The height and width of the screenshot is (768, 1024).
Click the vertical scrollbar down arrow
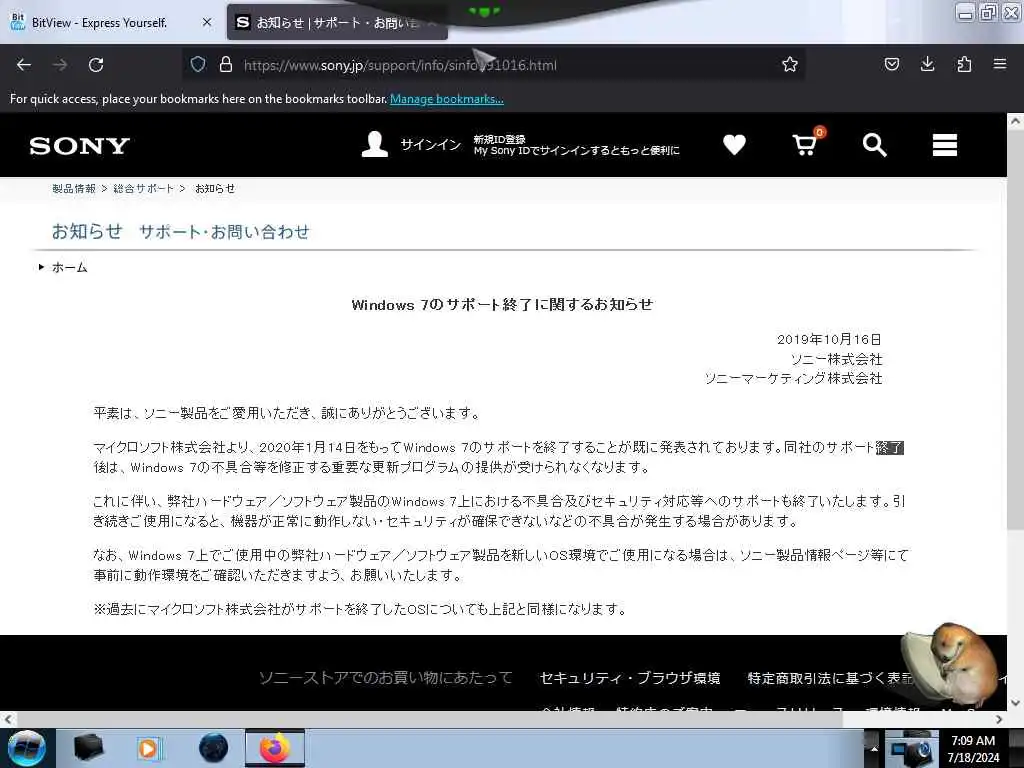pyautogui.click(x=1015, y=703)
